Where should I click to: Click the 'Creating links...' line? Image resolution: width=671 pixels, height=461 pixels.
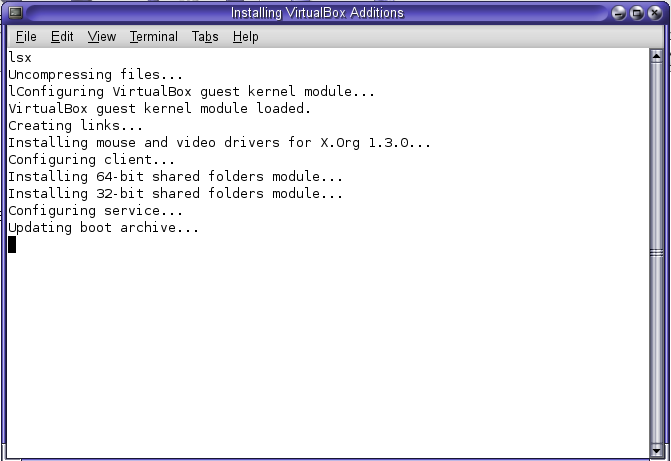click(75, 126)
